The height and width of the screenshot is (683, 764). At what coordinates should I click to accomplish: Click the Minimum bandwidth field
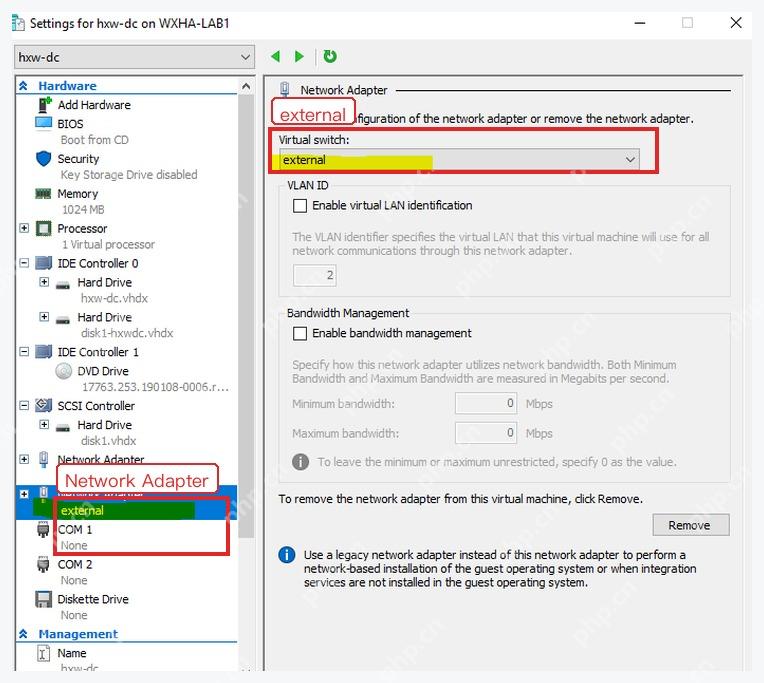pos(486,403)
